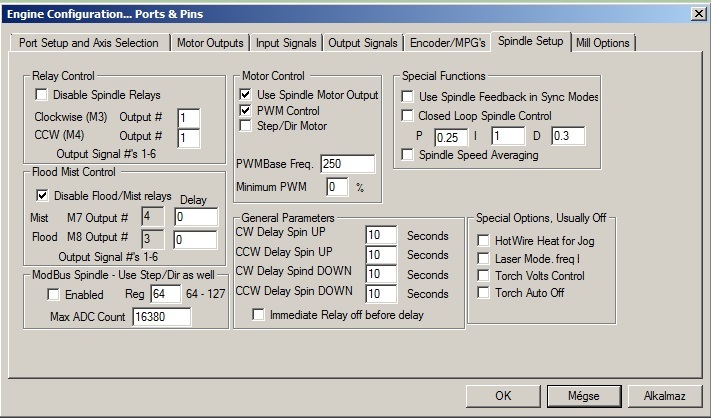The width and height of the screenshot is (711, 418).
Task: Switch to the Motor Outputs tab
Action: coord(210,43)
